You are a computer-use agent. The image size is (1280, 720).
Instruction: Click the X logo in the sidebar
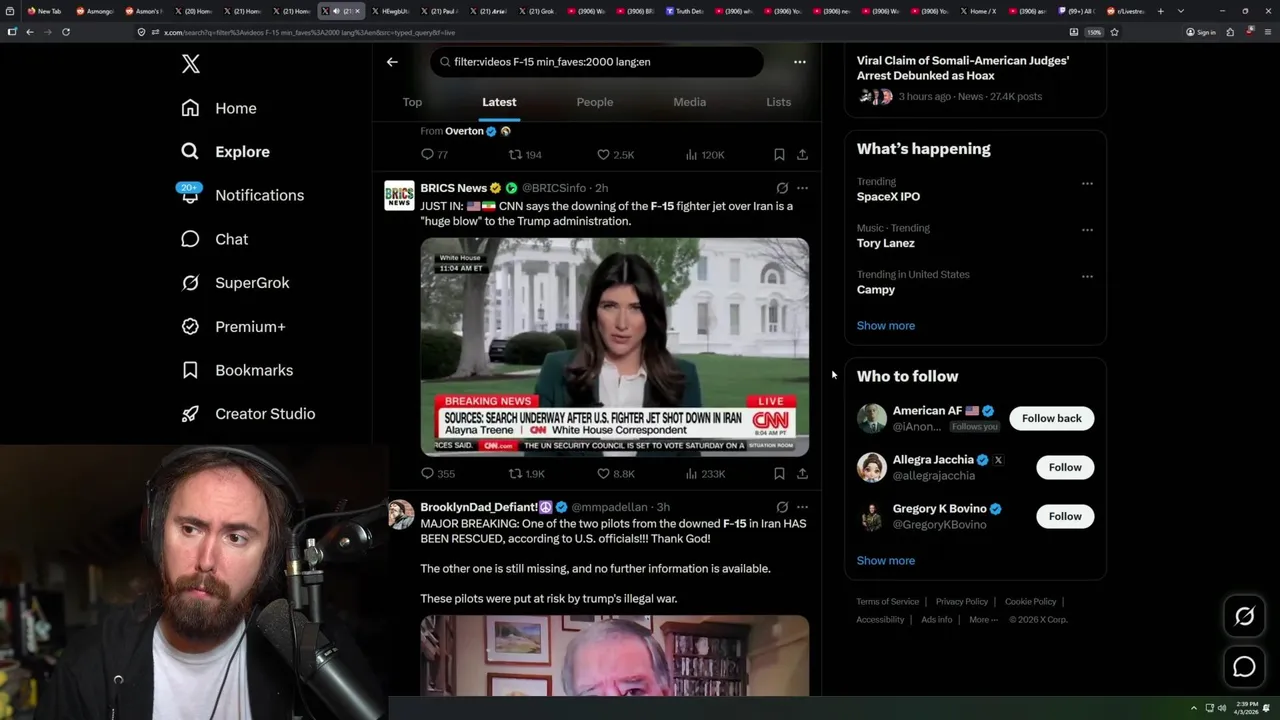point(191,65)
